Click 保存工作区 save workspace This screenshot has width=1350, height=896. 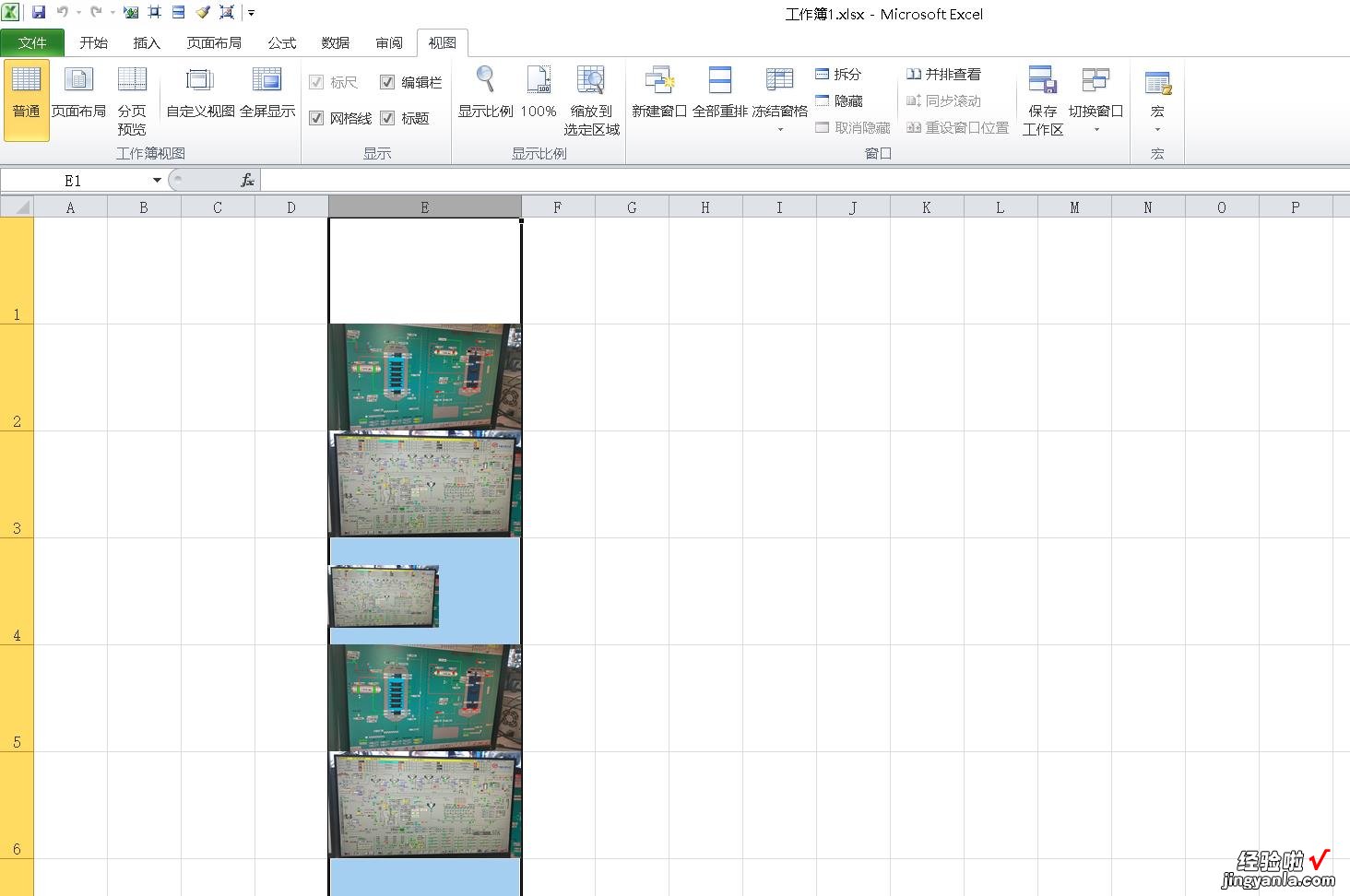tap(1043, 101)
